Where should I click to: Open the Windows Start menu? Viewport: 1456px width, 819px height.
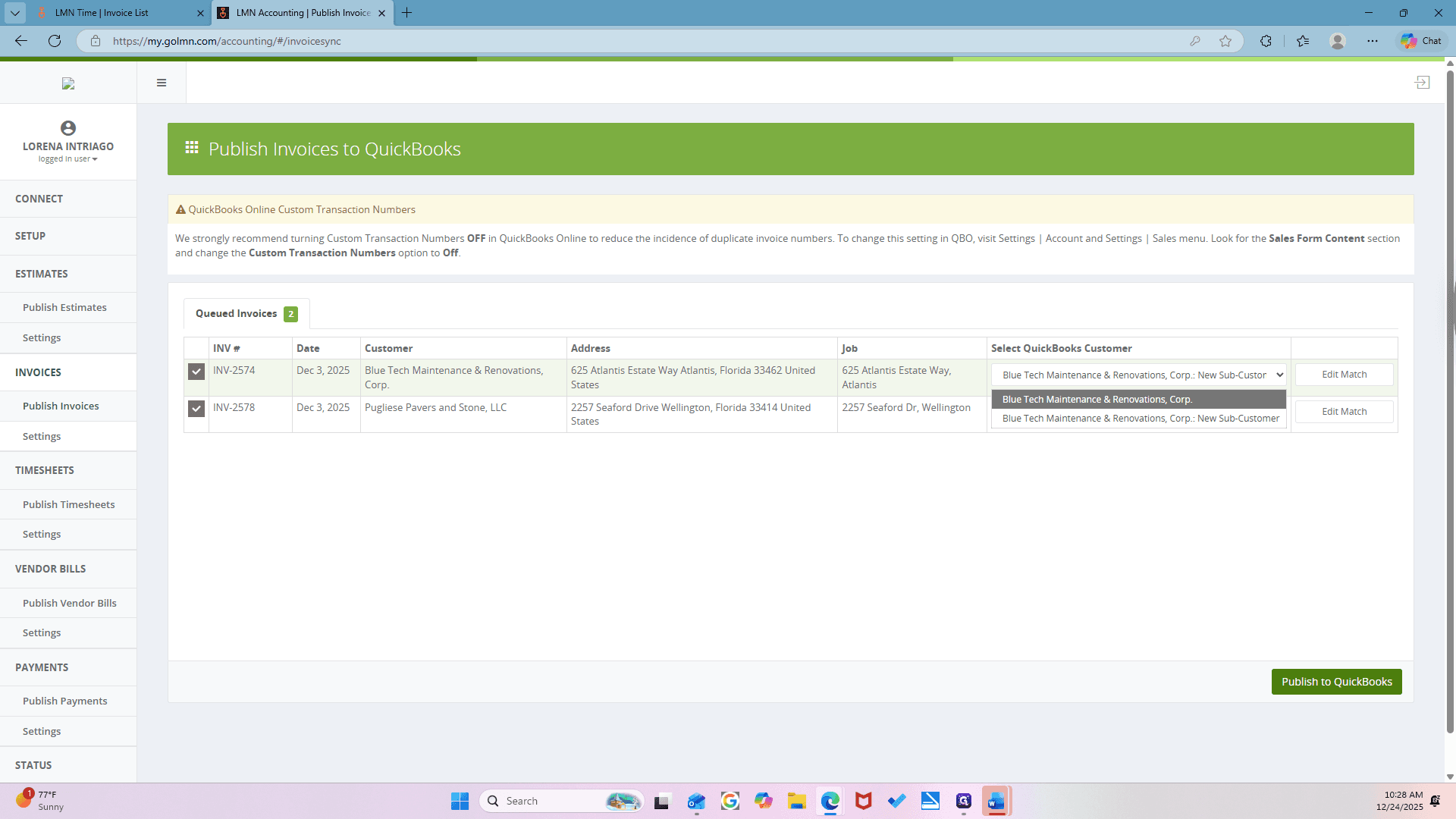[x=460, y=801]
